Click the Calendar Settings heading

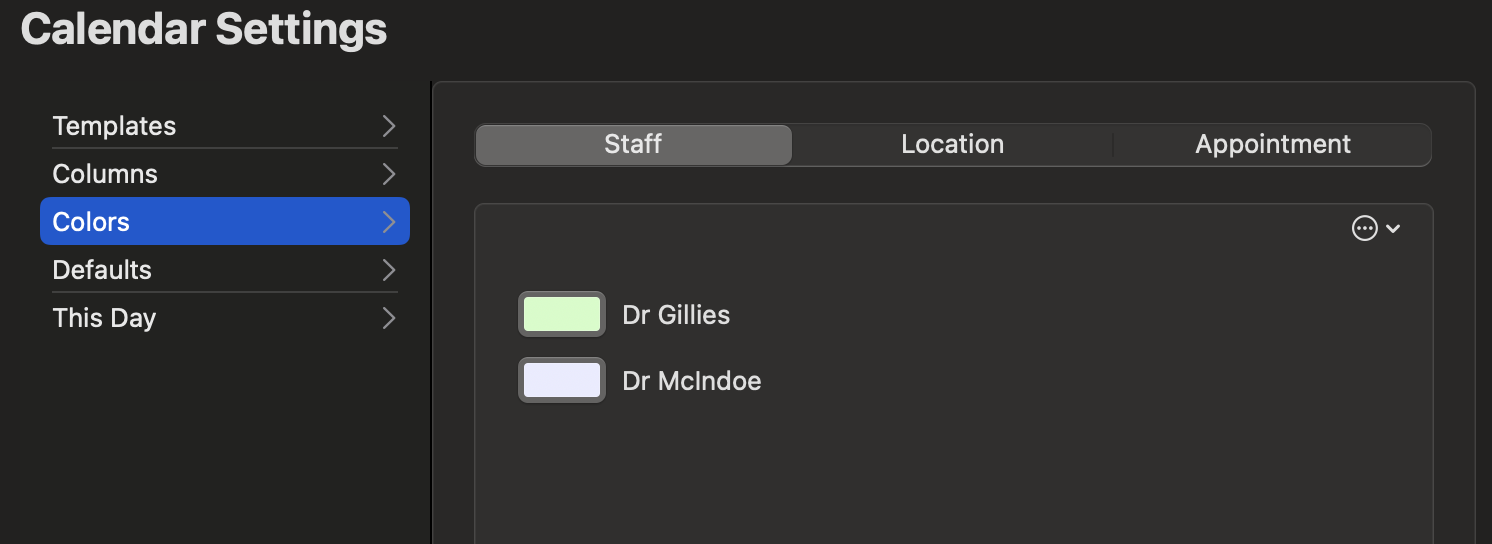204,29
